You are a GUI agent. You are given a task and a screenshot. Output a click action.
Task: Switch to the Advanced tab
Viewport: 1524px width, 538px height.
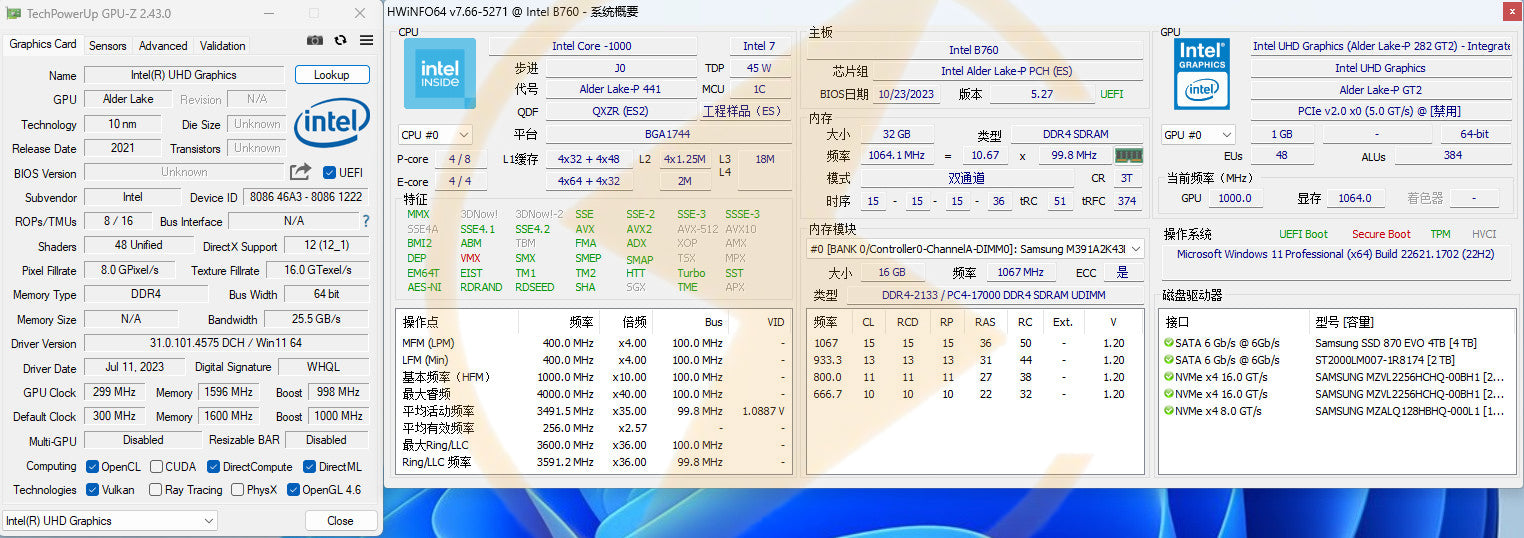click(163, 45)
